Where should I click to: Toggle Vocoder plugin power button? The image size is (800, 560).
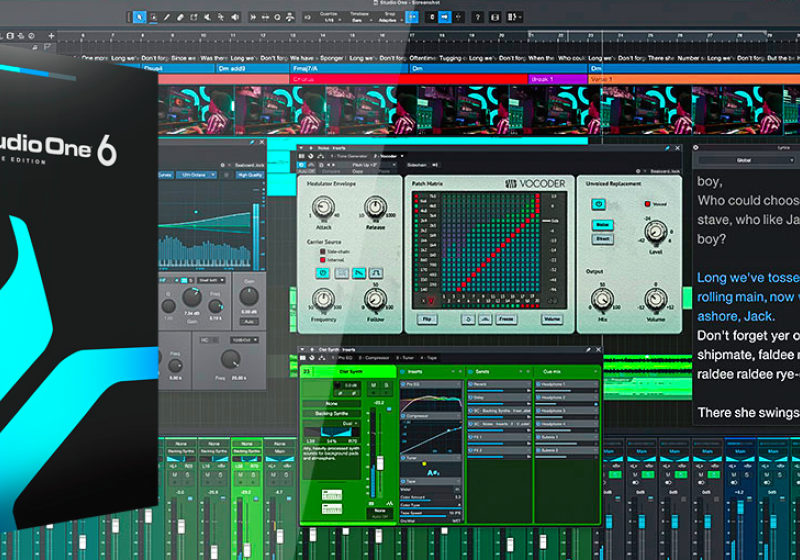[302, 165]
